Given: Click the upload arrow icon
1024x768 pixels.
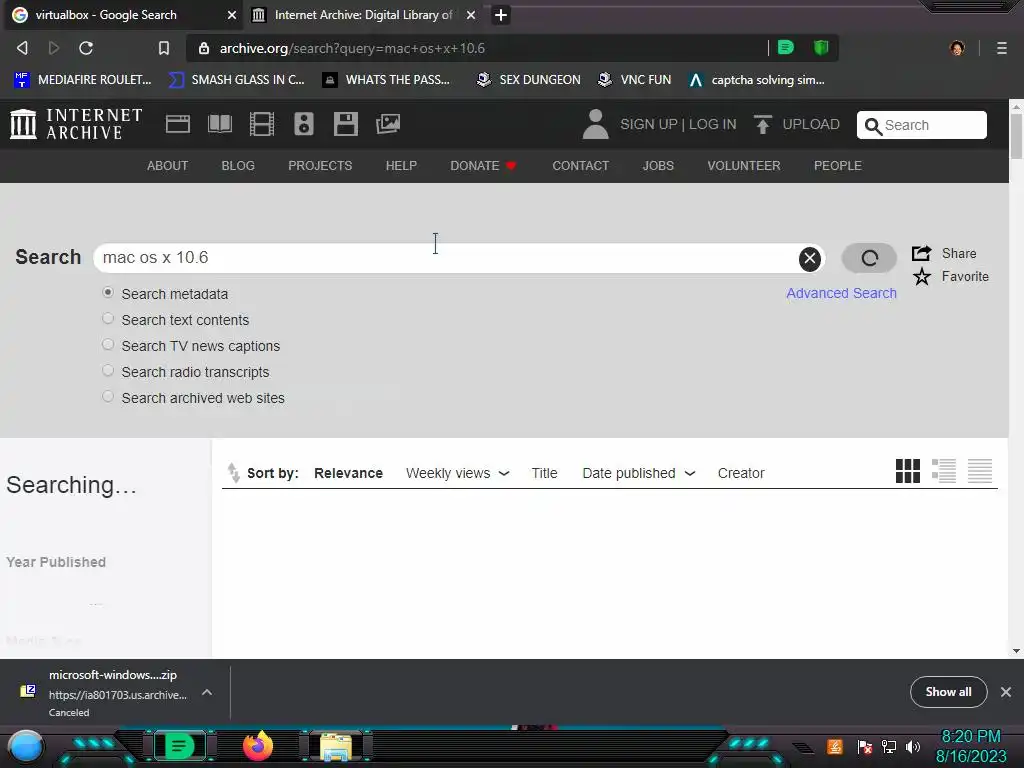Looking at the screenshot, I should click(x=763, y=124).
